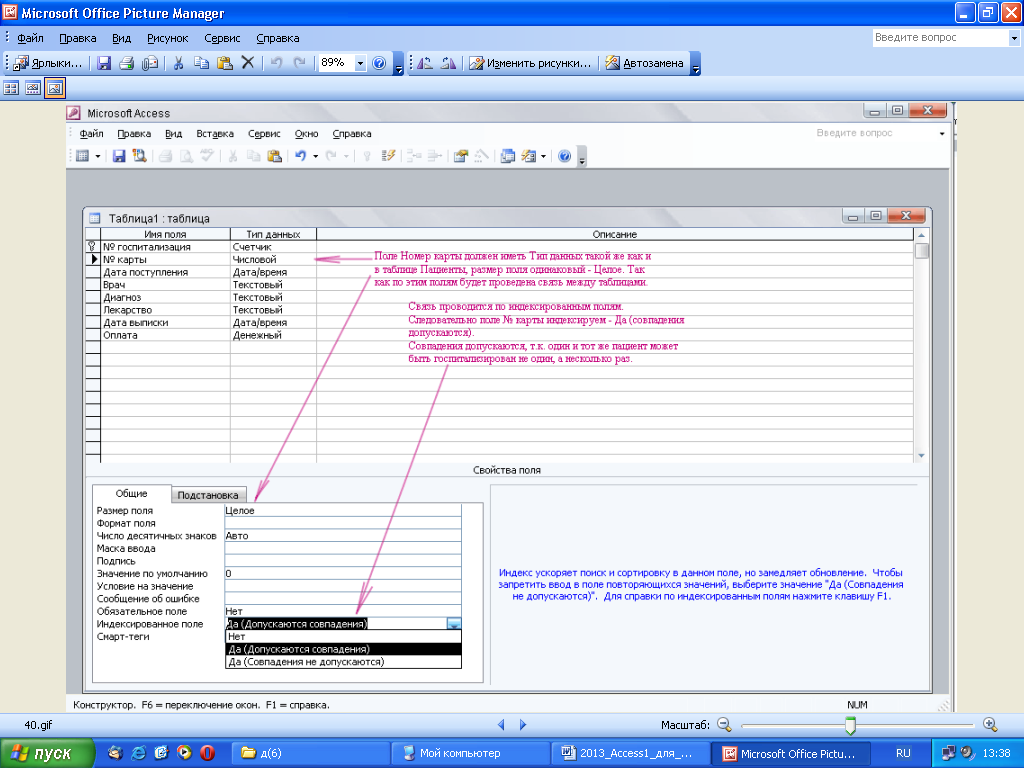Select the Подстановка tab in field properties
The height and width of the screenshot is (768, 1024).
208,495
